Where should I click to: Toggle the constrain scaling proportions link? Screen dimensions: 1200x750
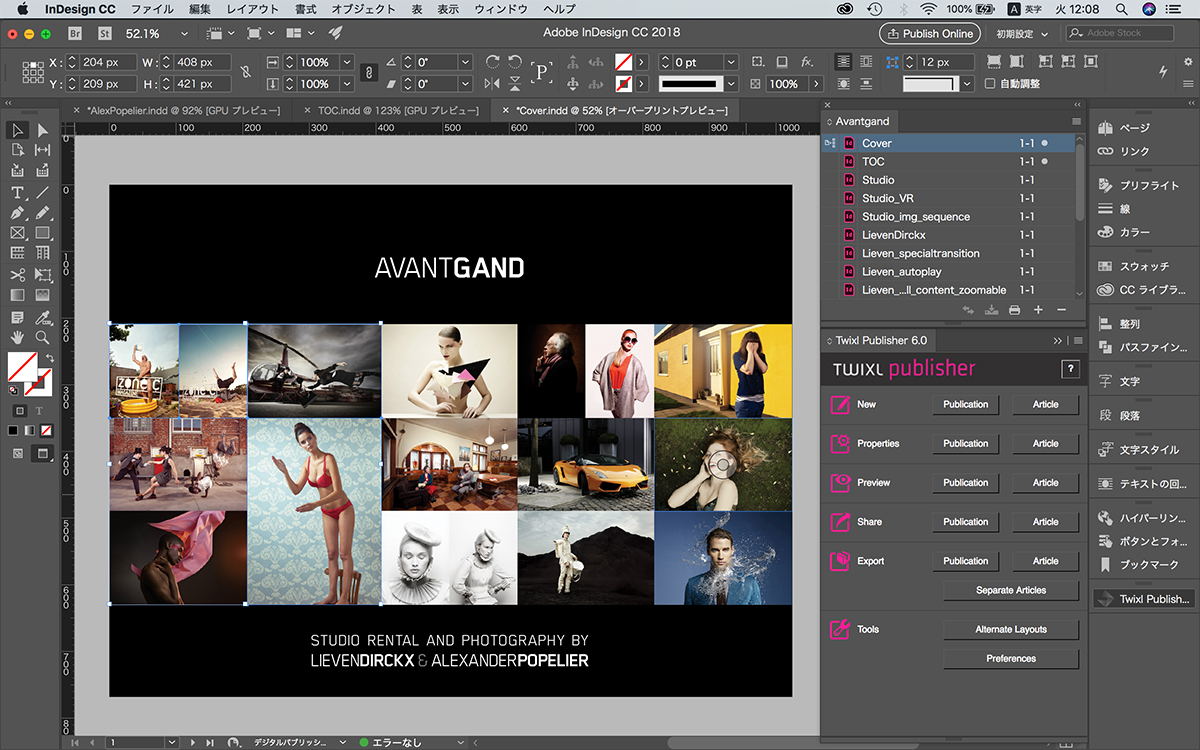point(368,73)
